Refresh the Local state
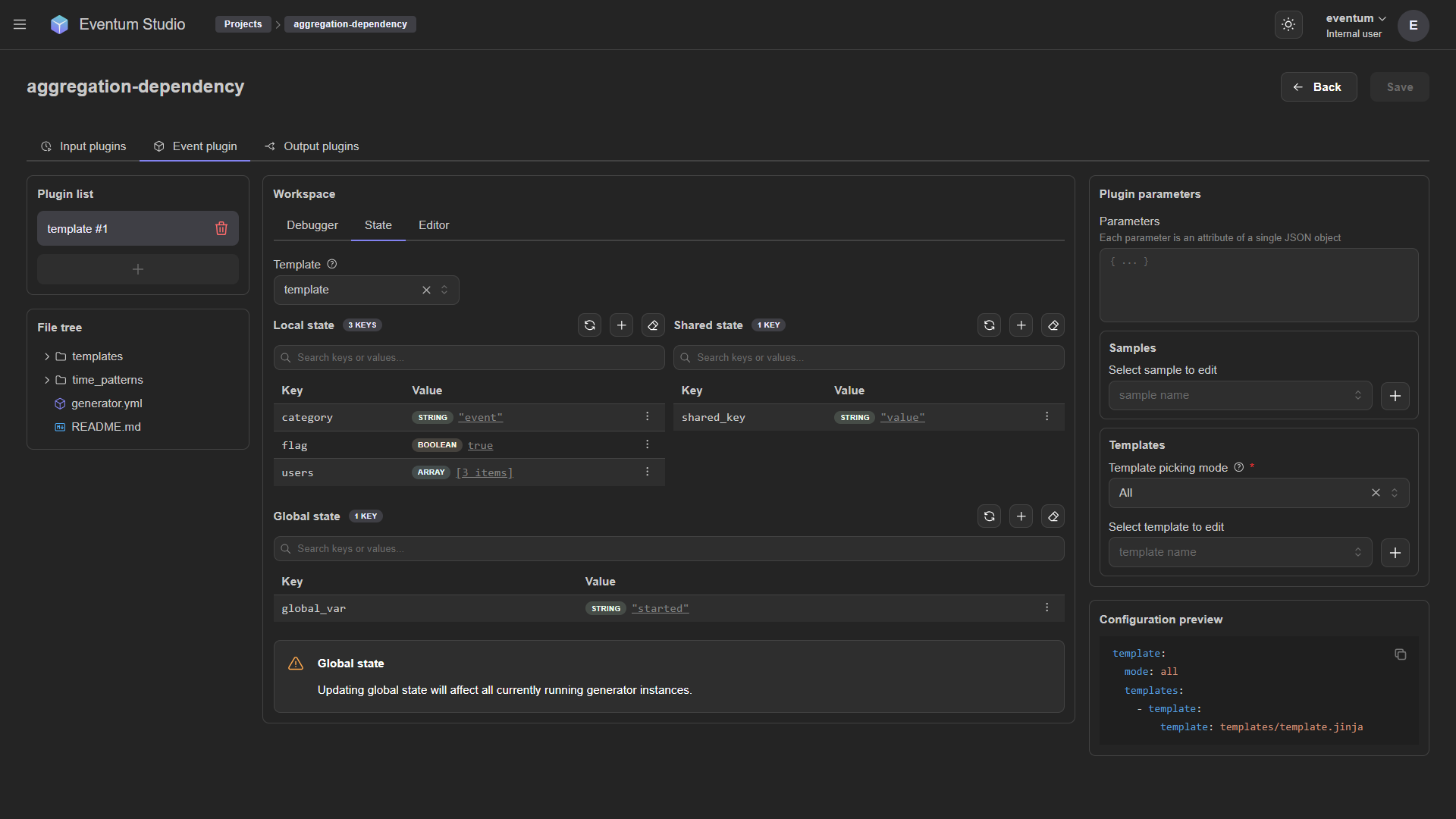 point(589,325)
